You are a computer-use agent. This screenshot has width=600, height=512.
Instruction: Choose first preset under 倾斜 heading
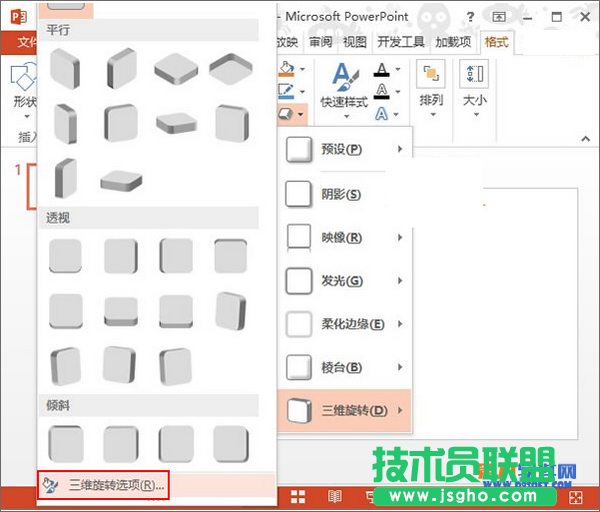(x=66, y=444)
